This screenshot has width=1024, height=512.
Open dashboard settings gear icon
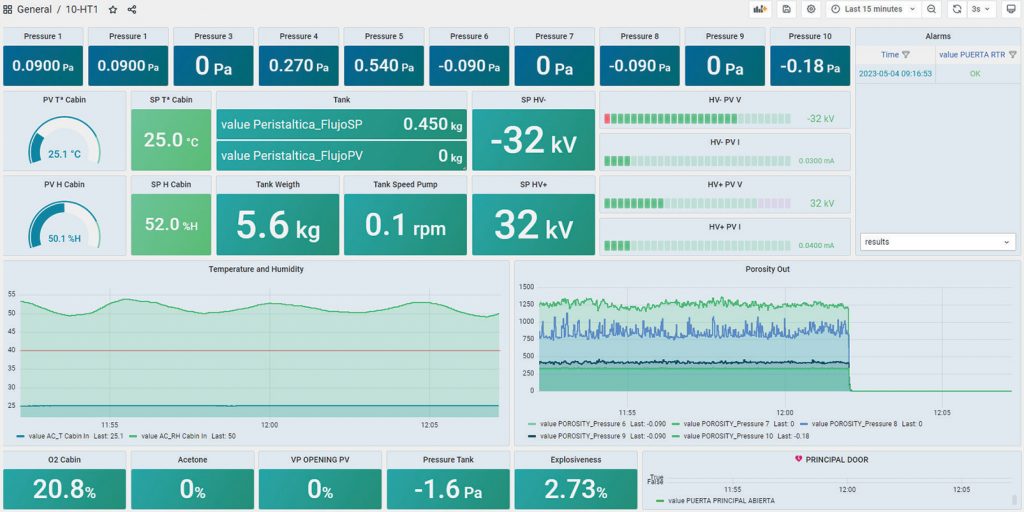(811, 9)
